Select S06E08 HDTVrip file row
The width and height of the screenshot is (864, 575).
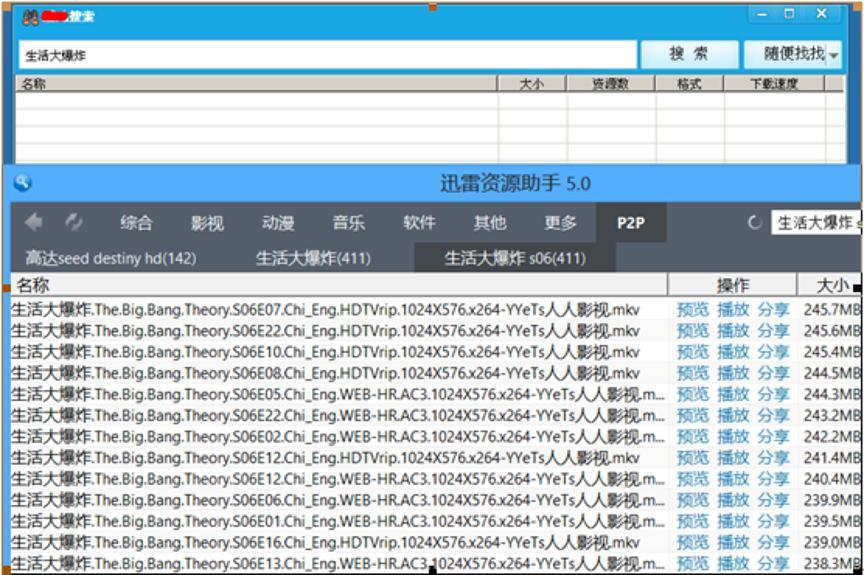[x=435, y=373]
